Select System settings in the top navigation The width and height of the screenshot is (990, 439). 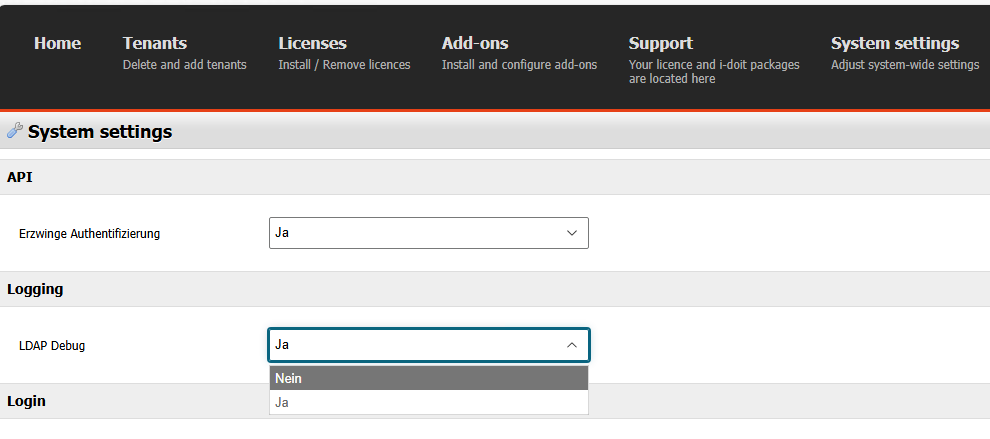(894, 43)
